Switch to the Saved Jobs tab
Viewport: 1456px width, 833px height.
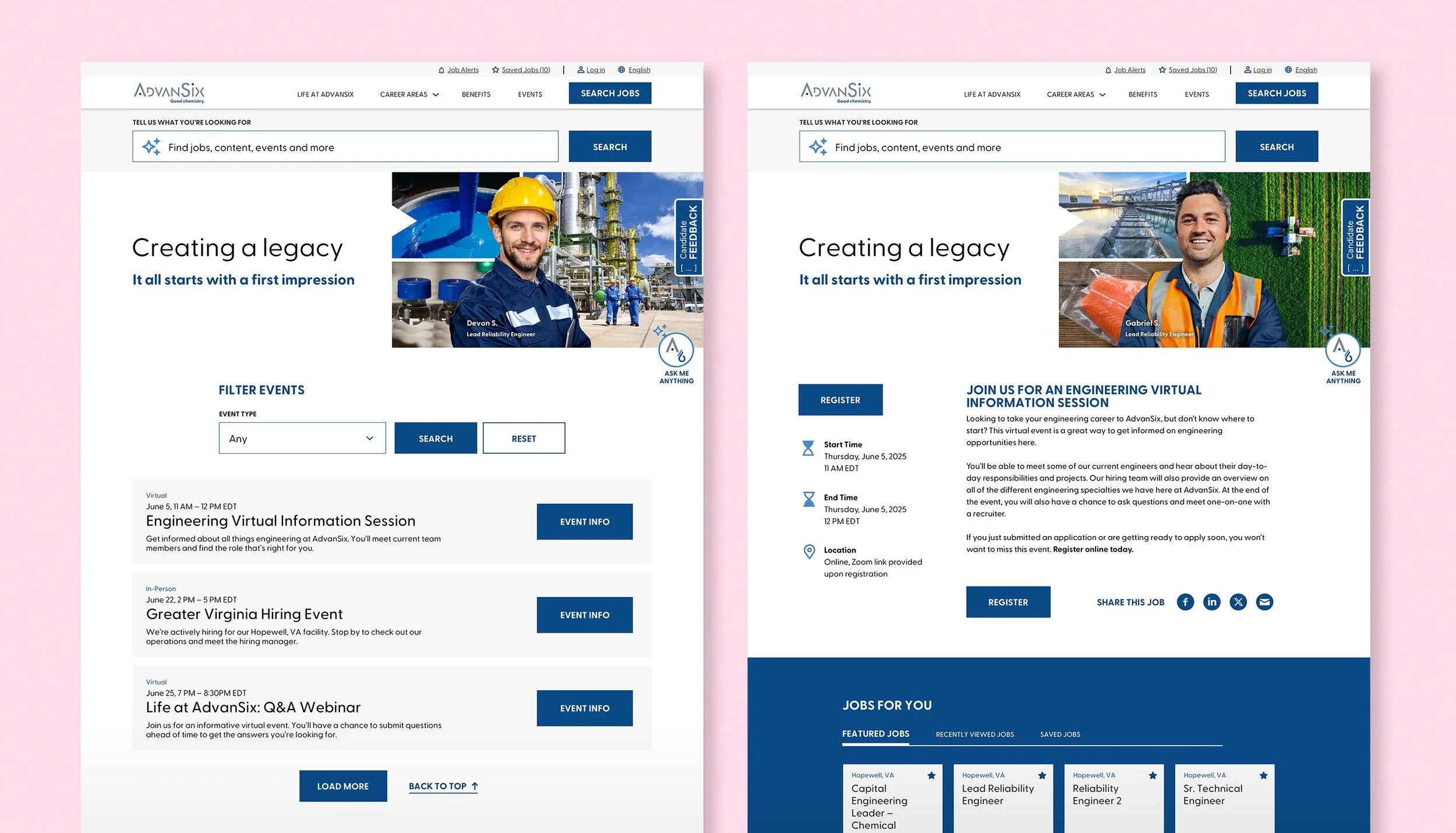(x=1060, y=735)
